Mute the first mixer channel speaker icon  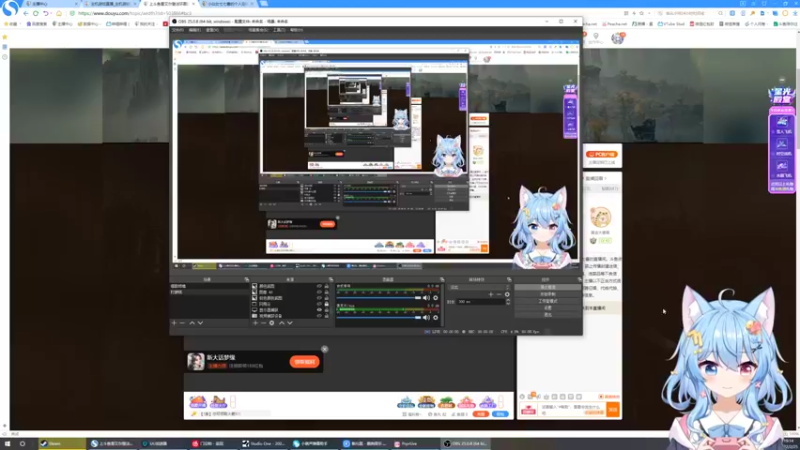[426, 297]
